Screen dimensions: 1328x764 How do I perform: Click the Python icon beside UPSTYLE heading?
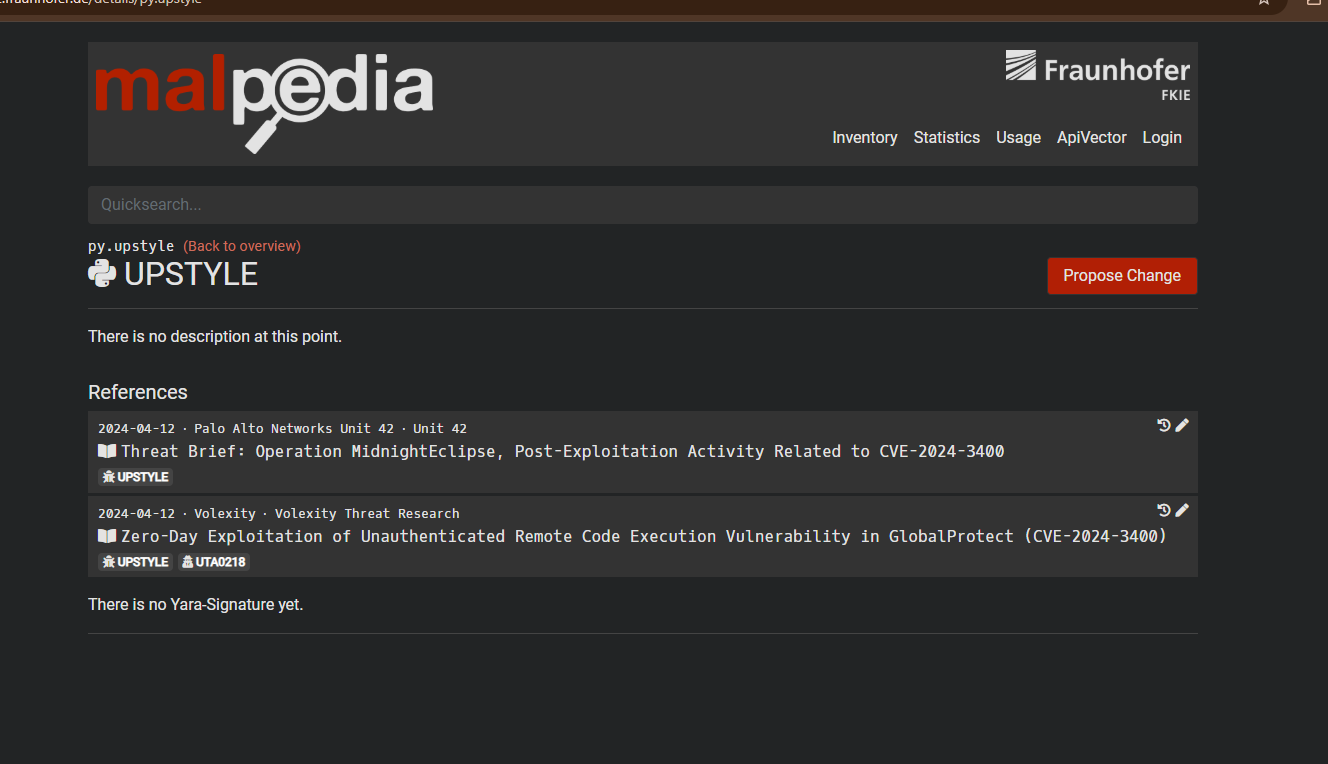click(x=102, y=273)
